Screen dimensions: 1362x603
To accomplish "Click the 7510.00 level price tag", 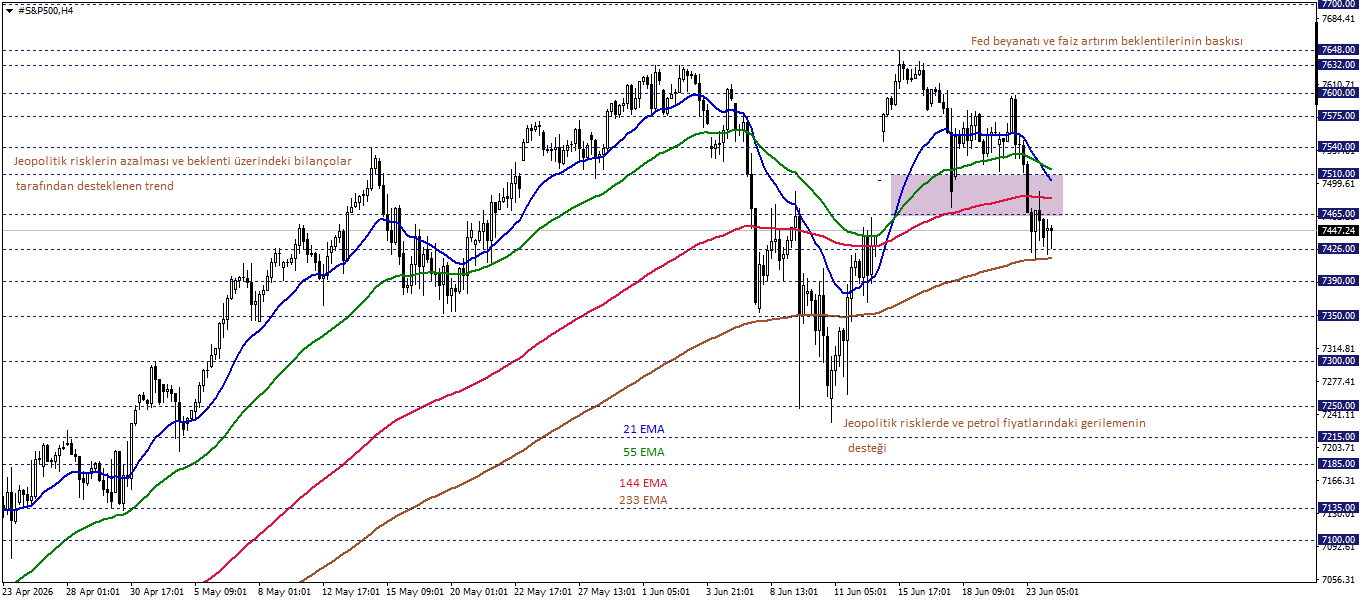I will (1338, 174).
